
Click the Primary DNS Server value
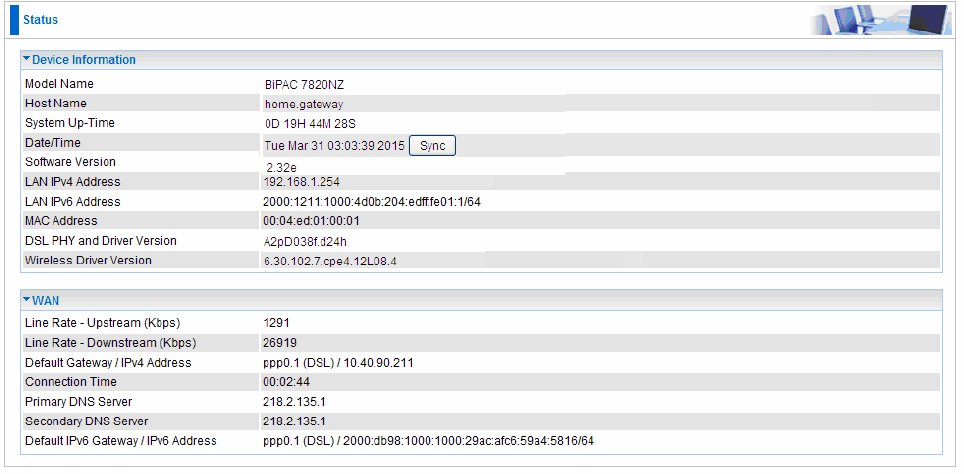click(x=294, y=401)
